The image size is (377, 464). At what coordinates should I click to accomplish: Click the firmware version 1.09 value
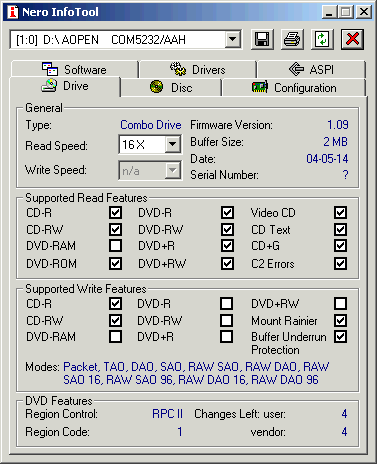pyautogui.click(x=338, y=125)
